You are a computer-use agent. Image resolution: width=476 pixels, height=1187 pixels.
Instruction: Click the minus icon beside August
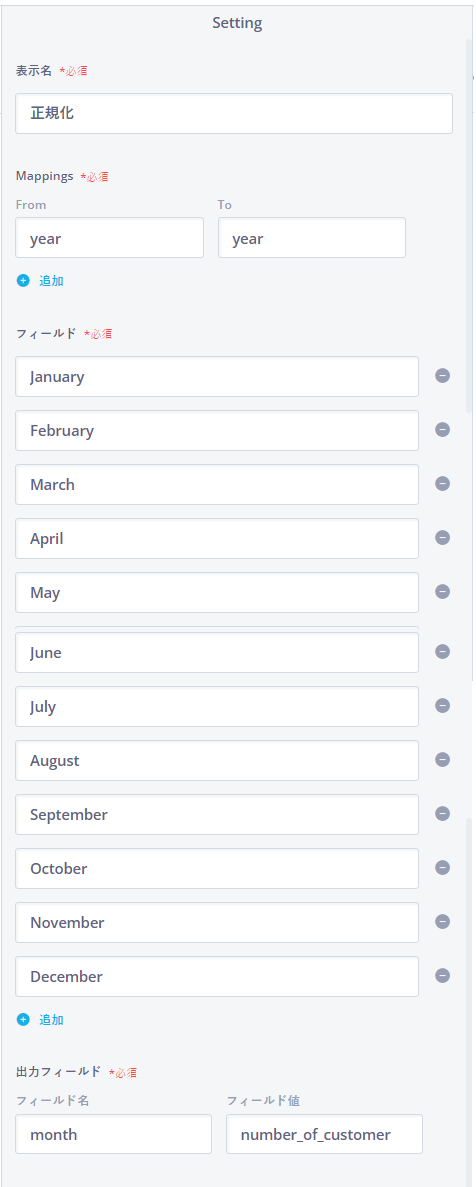pos(443,759)
